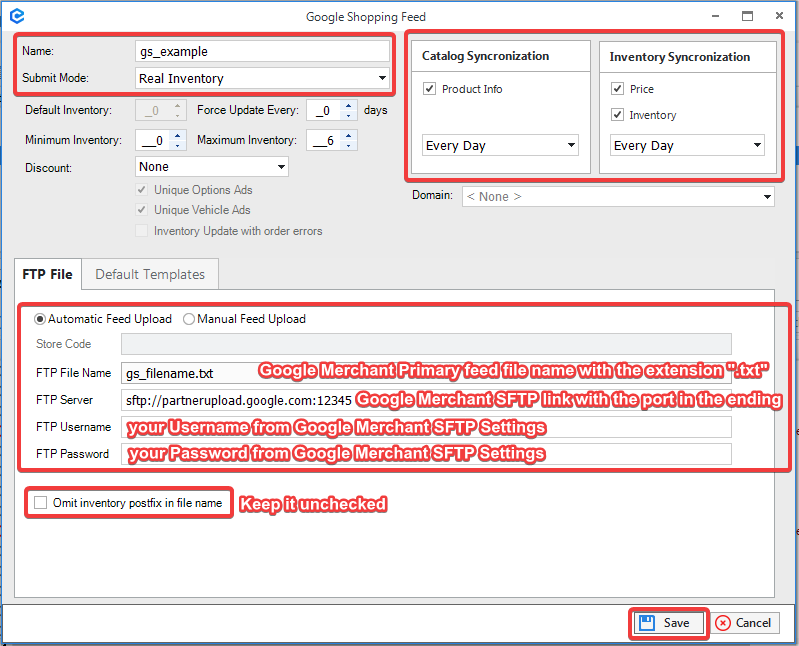799x646 pixels.
Task: Click the Force Update Every number field
Action: pyautogui.click(x=325, y=111)
